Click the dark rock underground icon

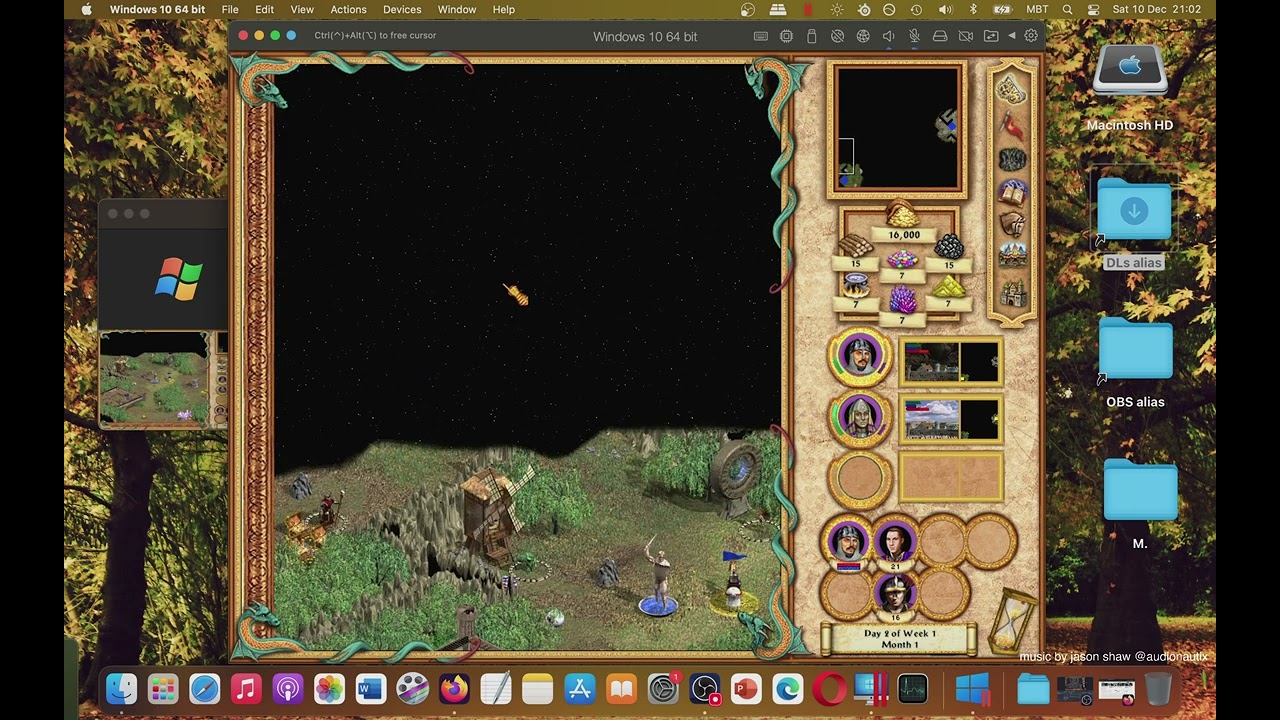[x=1012, y=160]
